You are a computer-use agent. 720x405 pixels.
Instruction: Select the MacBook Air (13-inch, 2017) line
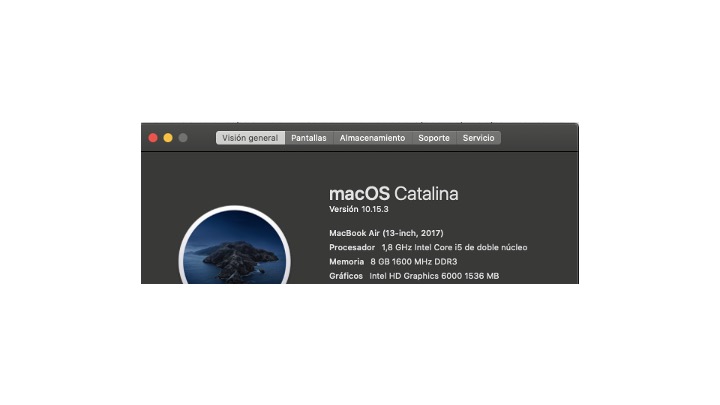(x=386, y=233)
